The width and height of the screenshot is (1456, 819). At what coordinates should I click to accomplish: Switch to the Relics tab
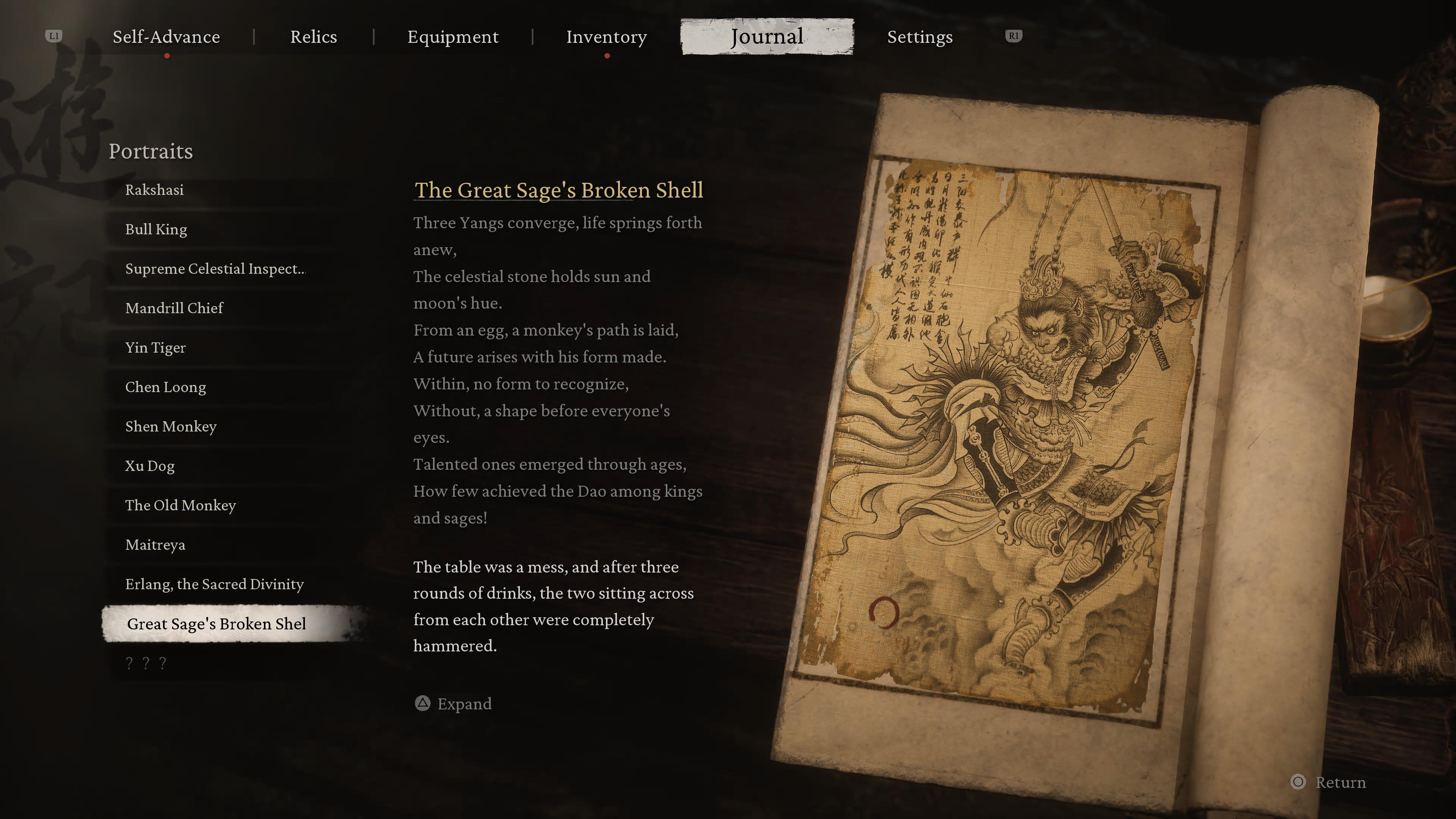coord(314,37)
